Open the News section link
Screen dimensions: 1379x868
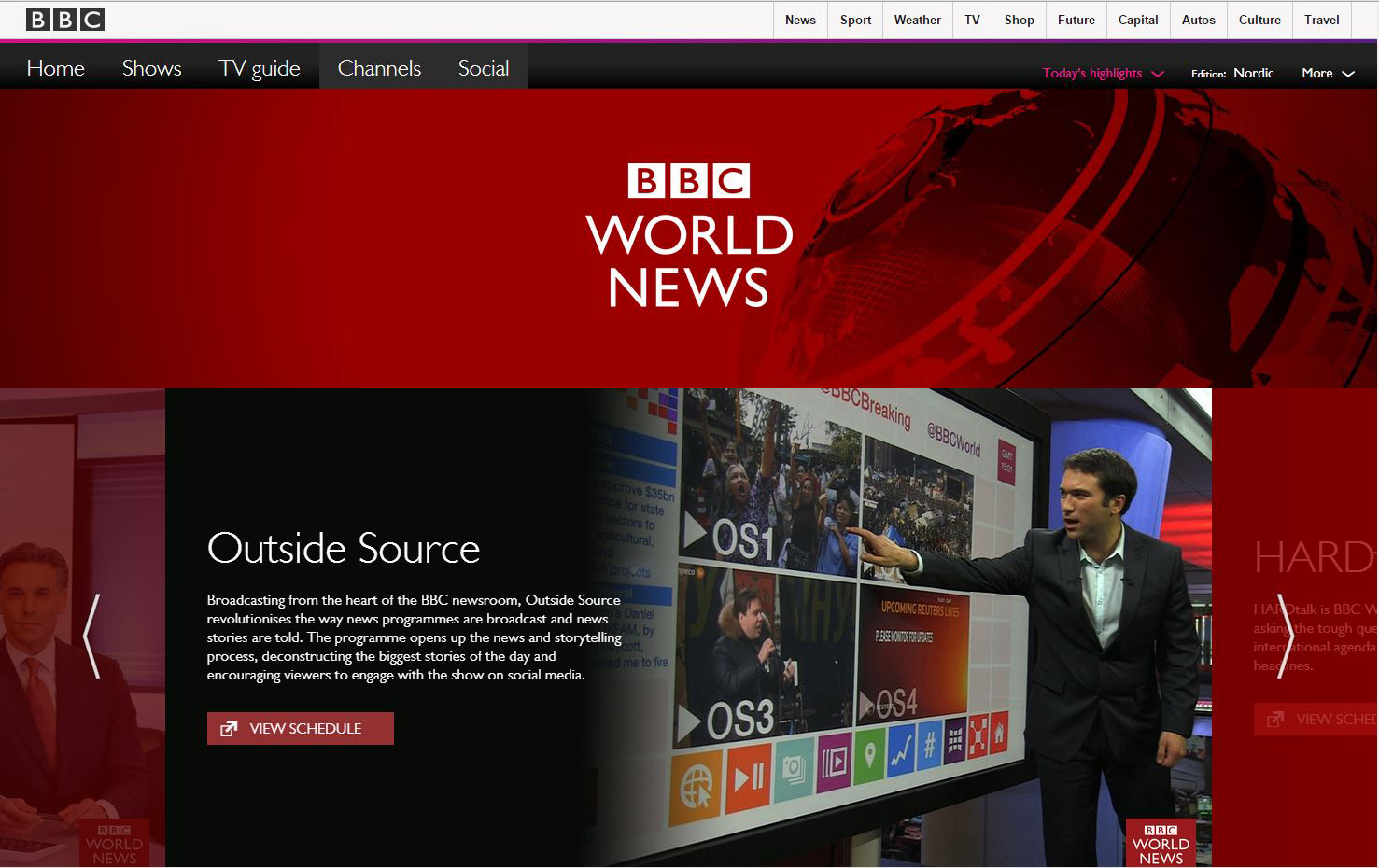click(x=800, y=20)
